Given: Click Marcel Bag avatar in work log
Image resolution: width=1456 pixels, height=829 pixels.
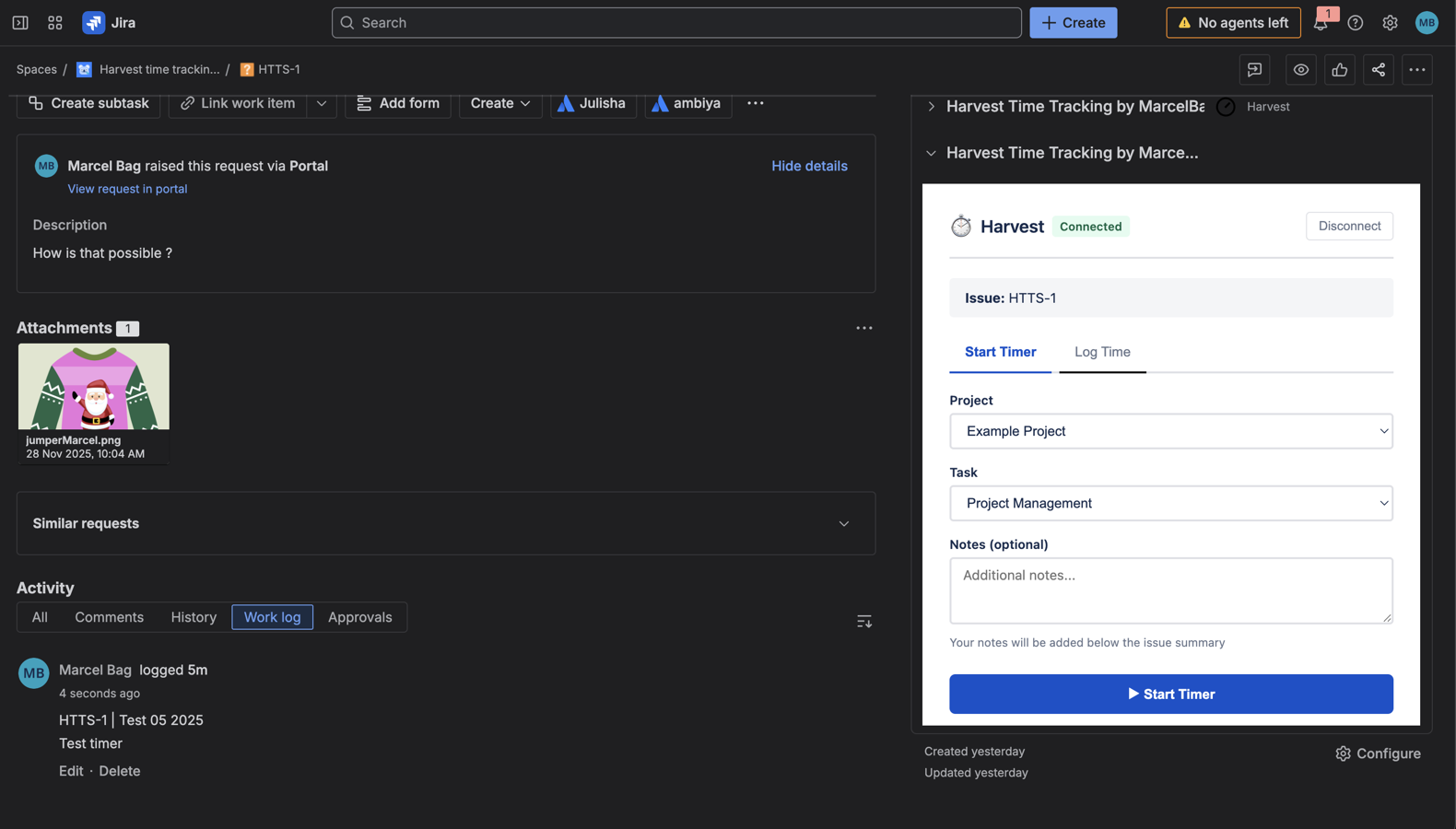Looking at the screenshot, I should (34, 673).
